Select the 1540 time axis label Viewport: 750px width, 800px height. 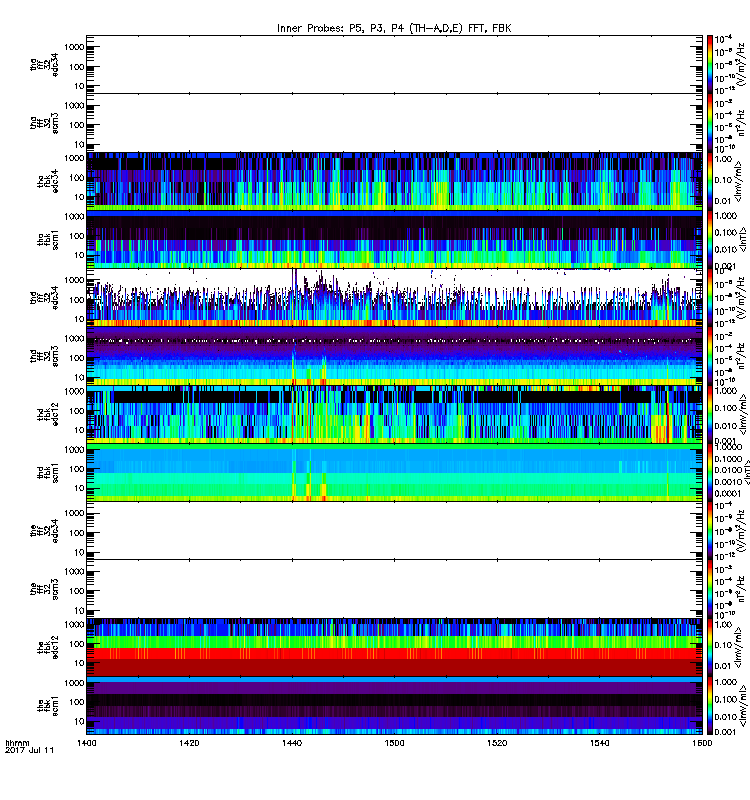click(x=599, y=743)
